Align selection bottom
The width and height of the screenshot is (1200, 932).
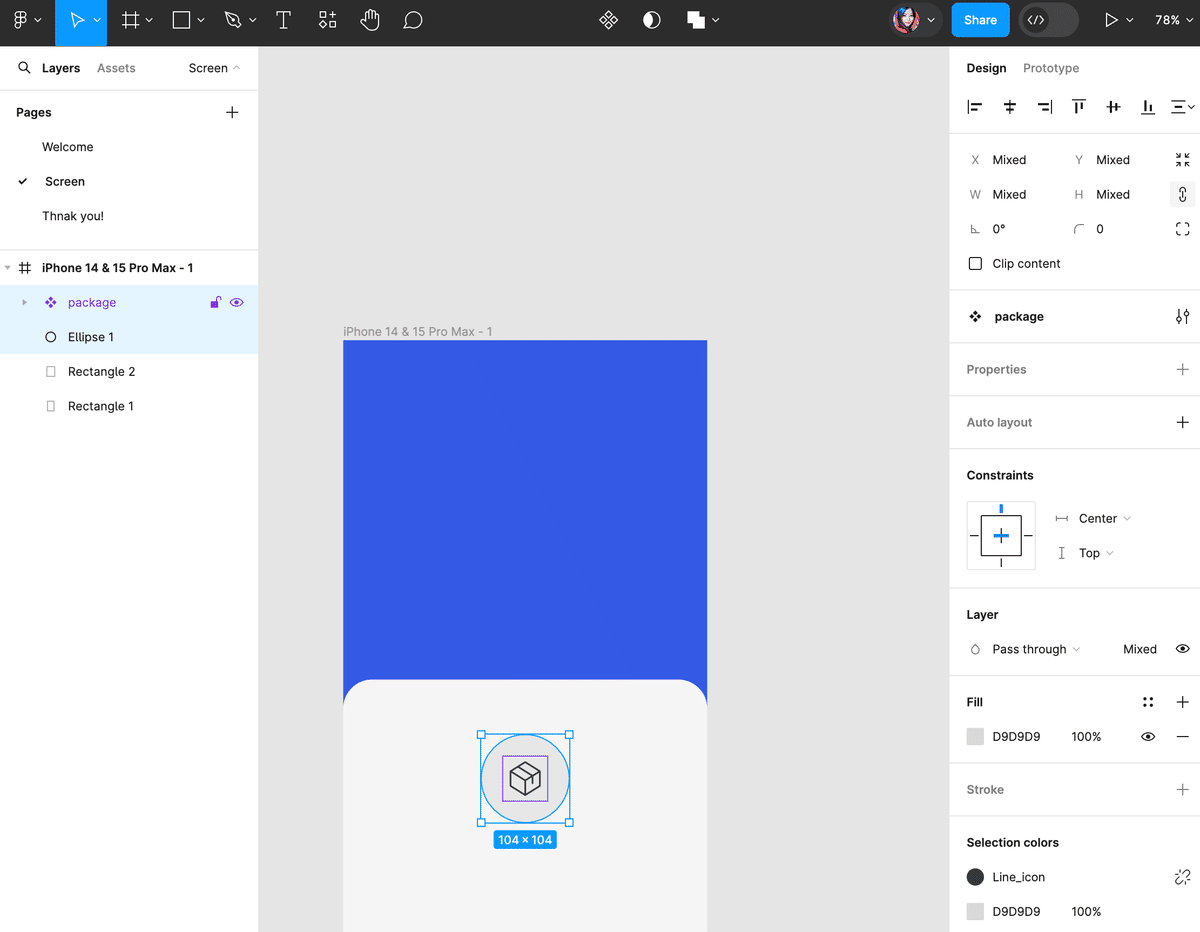point(1148,107)
